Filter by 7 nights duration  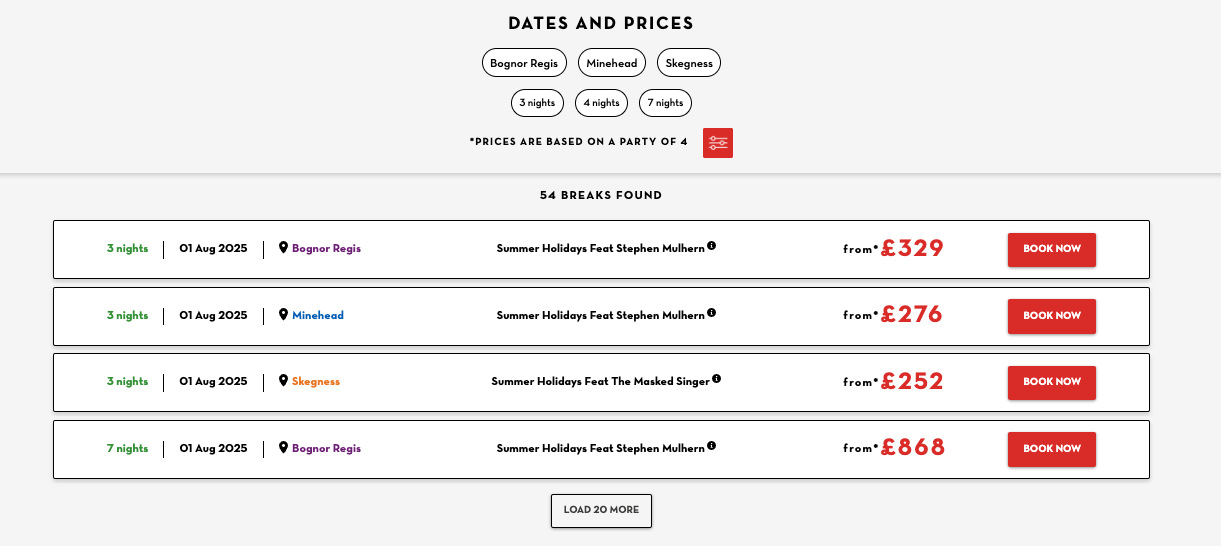tap(665, 103)
